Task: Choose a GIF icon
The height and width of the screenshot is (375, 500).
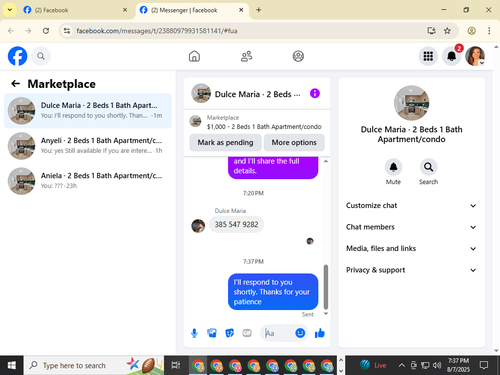Action: [x=247, y=333]
